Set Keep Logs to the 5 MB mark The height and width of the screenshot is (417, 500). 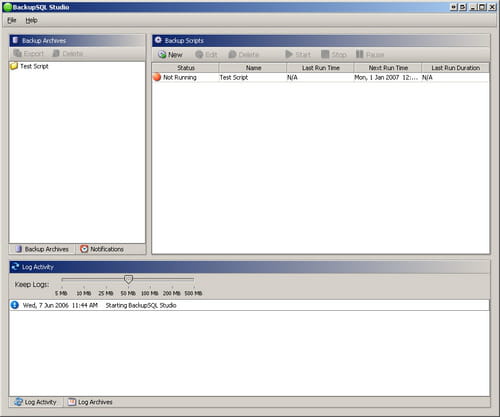point(61,293)
